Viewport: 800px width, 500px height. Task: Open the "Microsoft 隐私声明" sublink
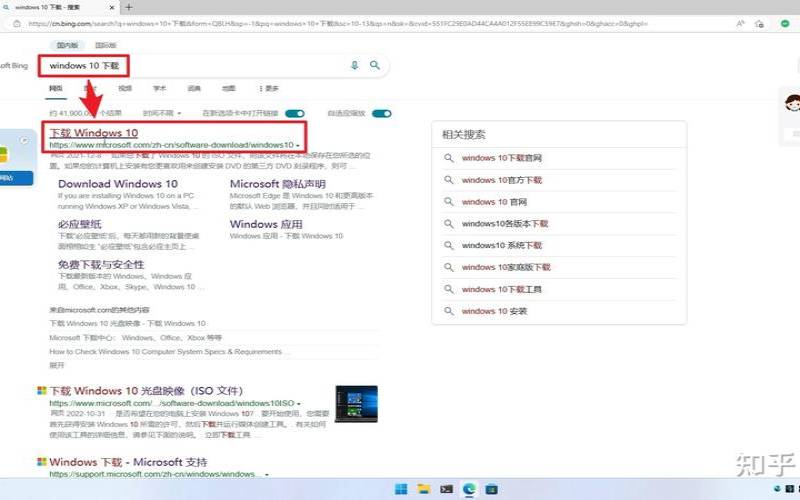(278, 184)
